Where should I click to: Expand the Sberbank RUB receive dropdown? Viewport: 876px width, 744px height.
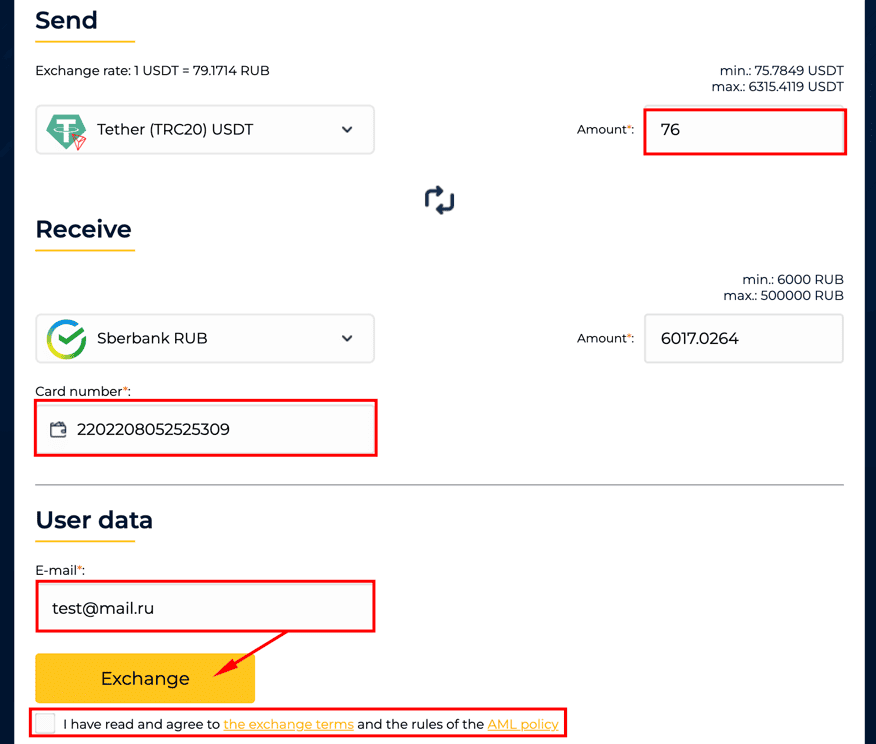tap(205, 338)
